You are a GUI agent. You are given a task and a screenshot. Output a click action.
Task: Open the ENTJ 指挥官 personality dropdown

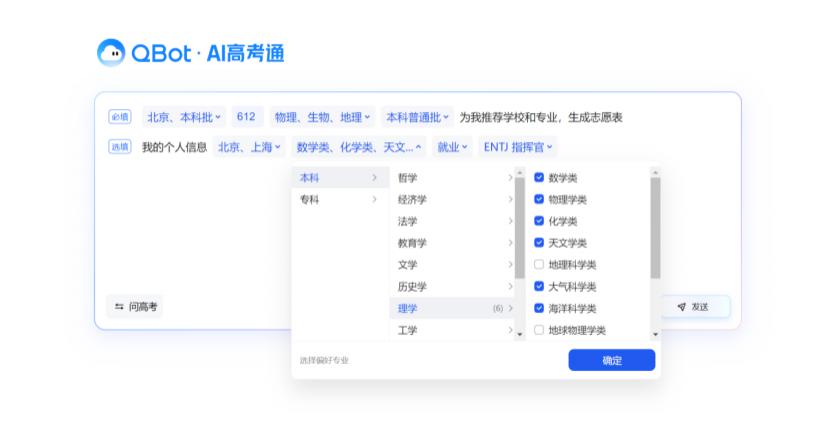[x=518, y=147]
